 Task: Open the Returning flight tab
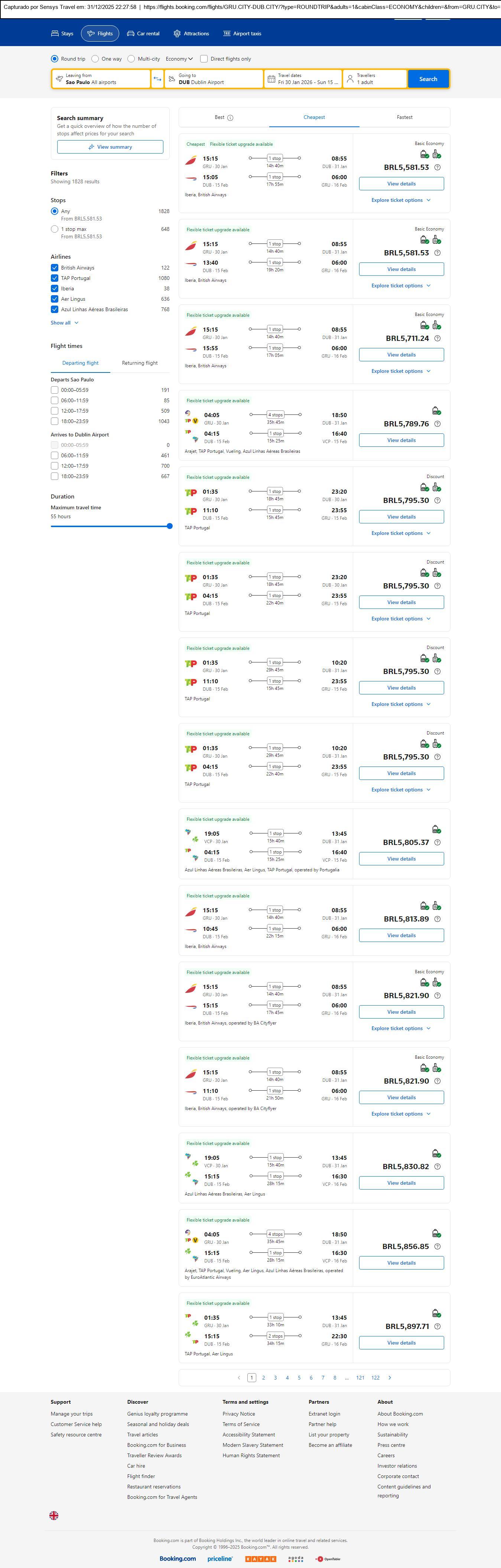(x=140, y=363)
